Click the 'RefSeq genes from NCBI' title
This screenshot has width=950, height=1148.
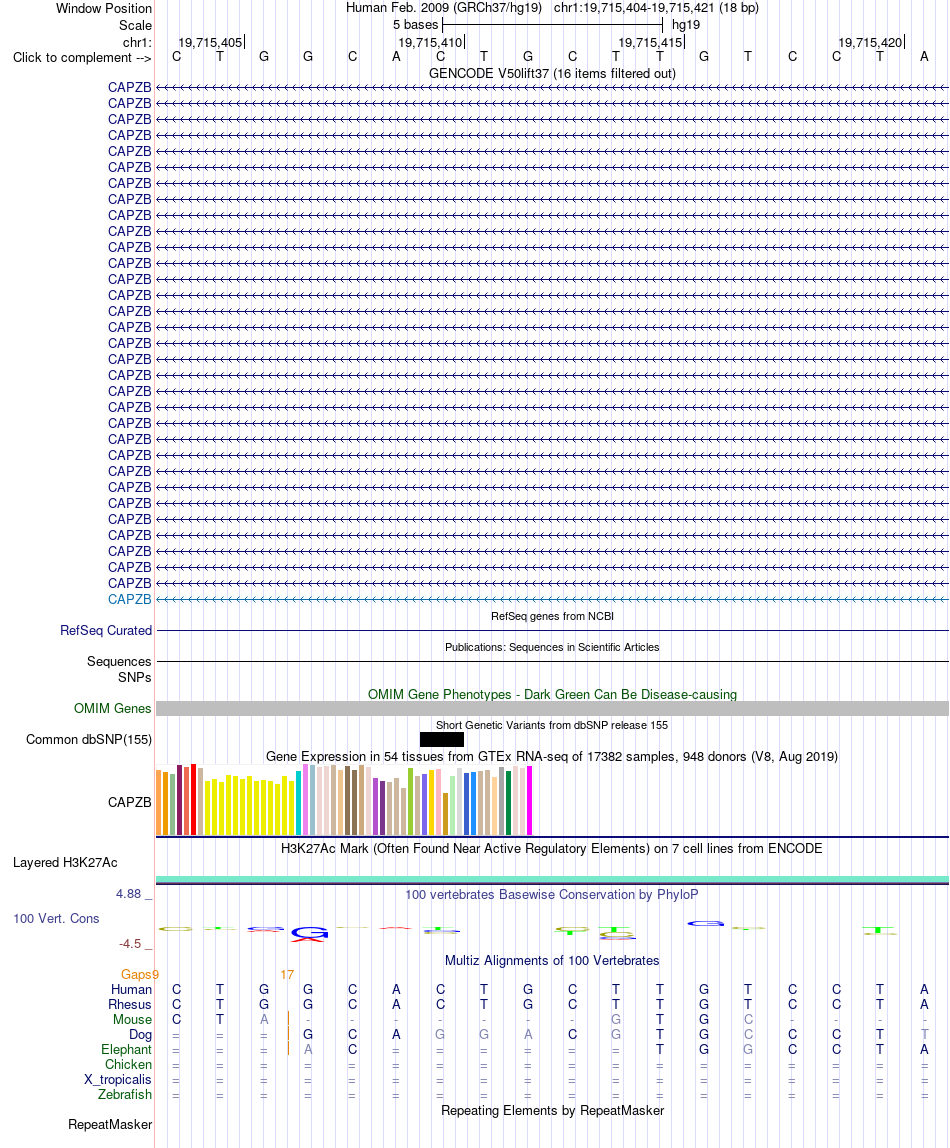[x=552, y=616]
